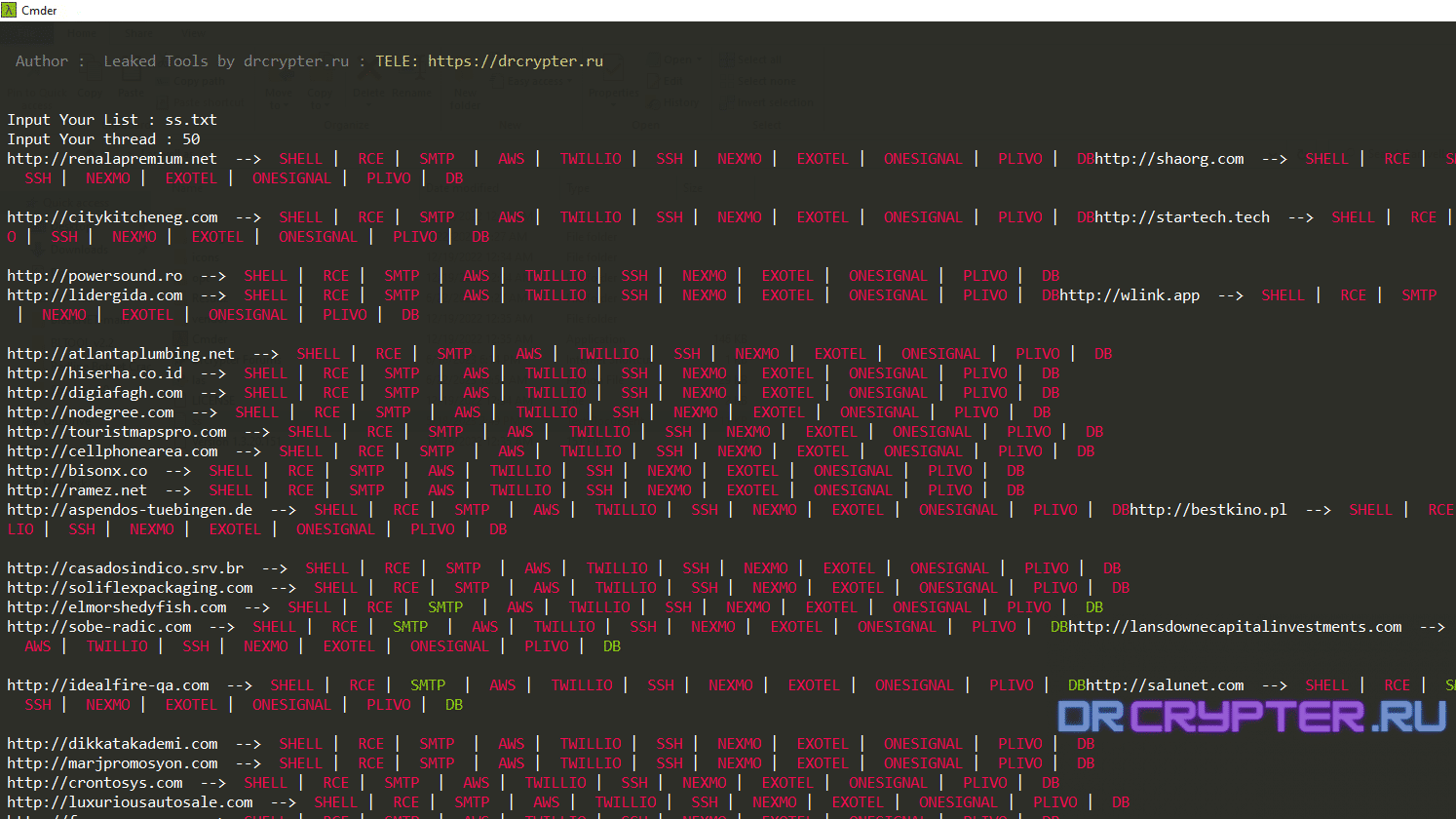Select the http://salunet.com URL

pyautogui.click(x=1165, y=685)
